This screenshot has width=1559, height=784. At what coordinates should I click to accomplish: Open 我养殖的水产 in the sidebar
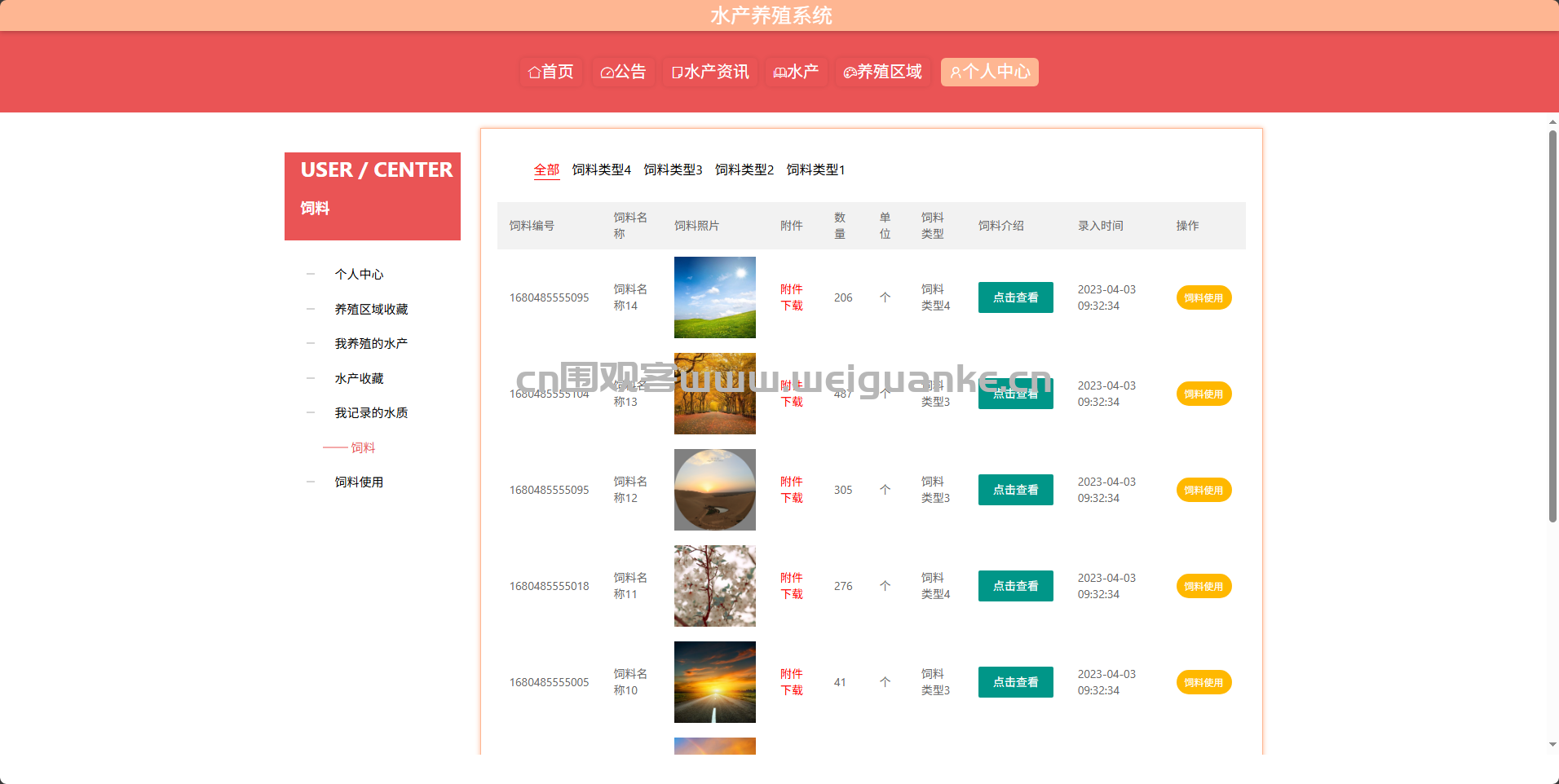[371, 344]
